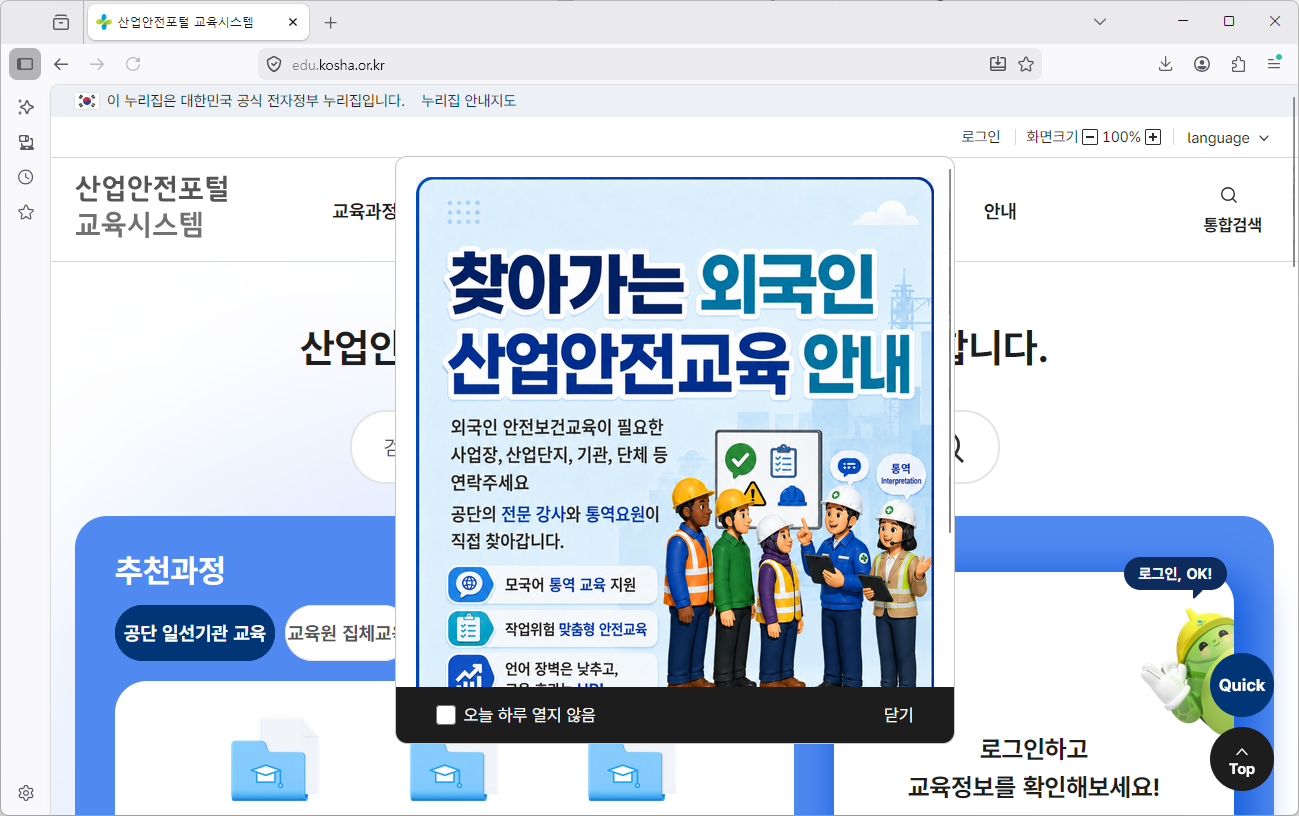1299x816 pixels.
Task: Open sidebar settings gear icon
Action: [26, 793]
